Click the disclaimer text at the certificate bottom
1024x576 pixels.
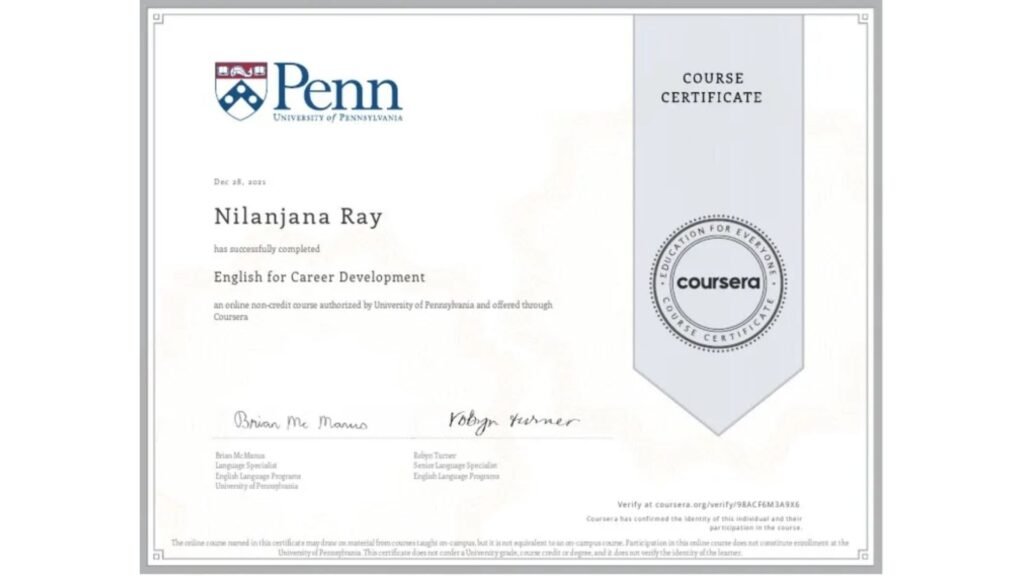(510, 547)
